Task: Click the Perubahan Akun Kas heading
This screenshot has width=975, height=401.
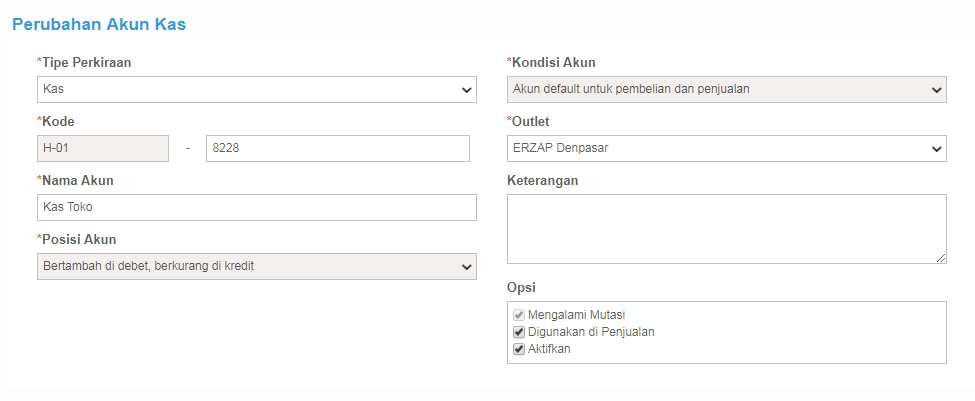Action: click(99, 25)
